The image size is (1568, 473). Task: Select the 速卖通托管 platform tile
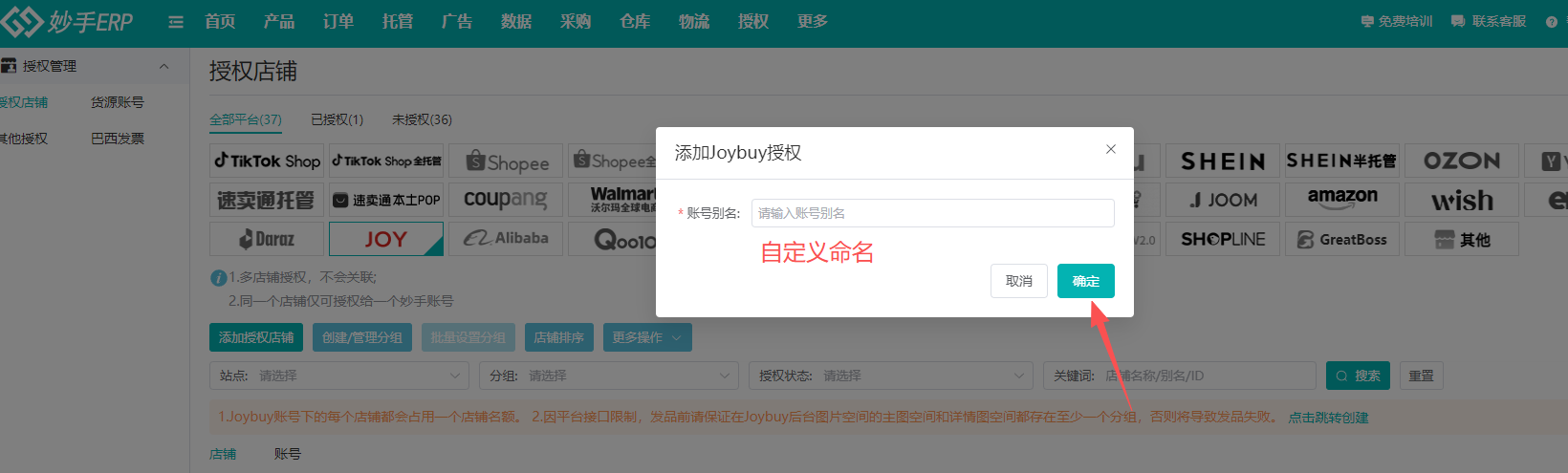[267, 200]
